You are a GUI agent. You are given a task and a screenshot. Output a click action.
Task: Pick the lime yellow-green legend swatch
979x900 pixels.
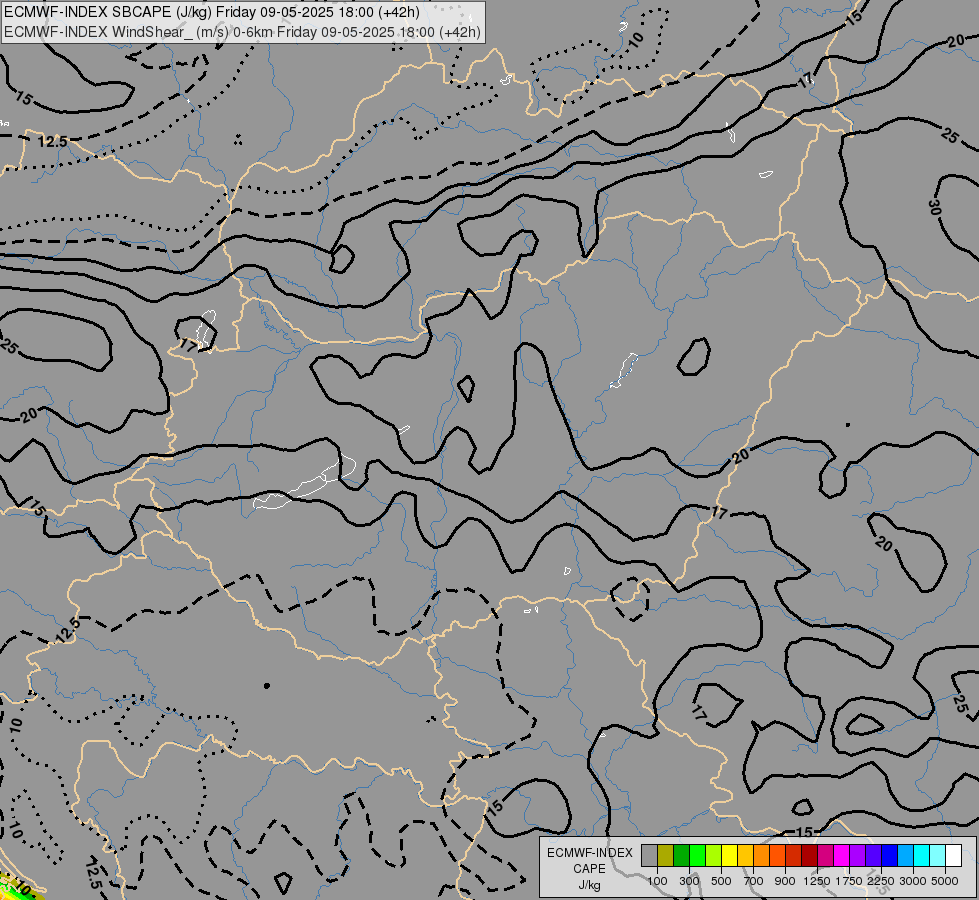pos(714,856)
